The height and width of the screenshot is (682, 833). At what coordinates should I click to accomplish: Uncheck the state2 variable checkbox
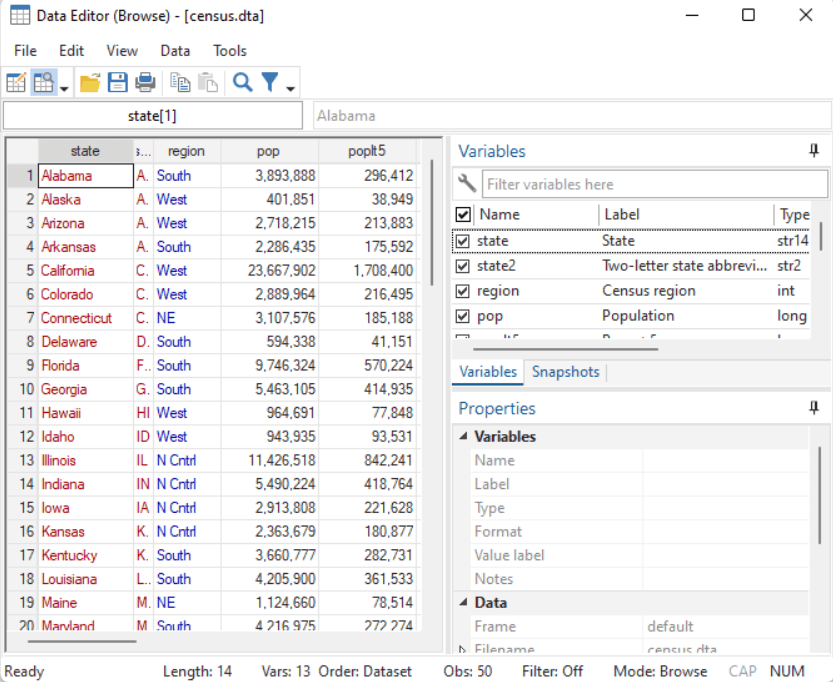coord(463,266)
